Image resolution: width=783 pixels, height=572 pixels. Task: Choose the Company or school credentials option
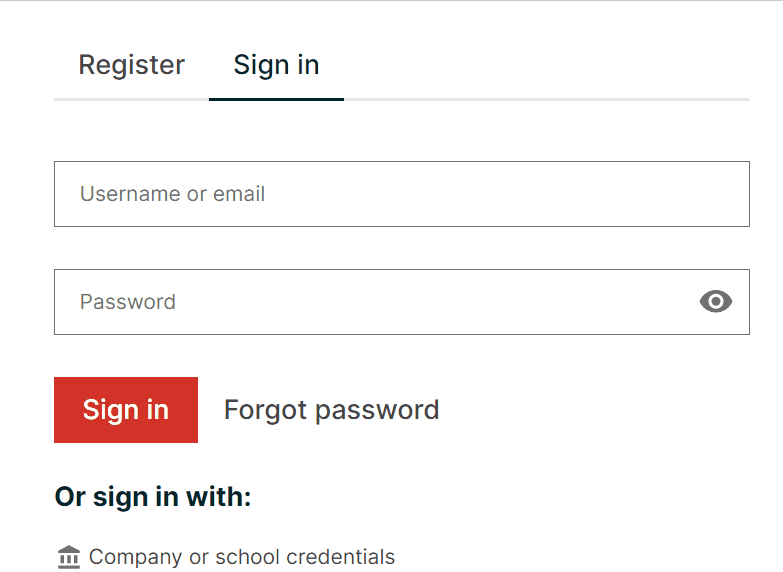pos(241,557)
